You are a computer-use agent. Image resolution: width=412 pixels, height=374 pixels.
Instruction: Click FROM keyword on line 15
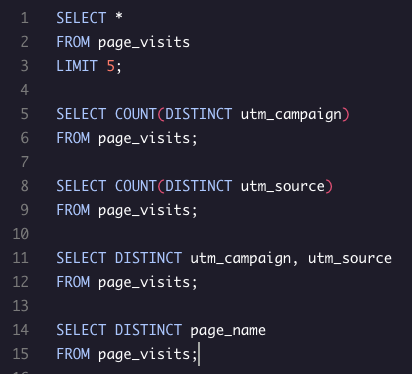pyautogui.click(x=73, y=354)
